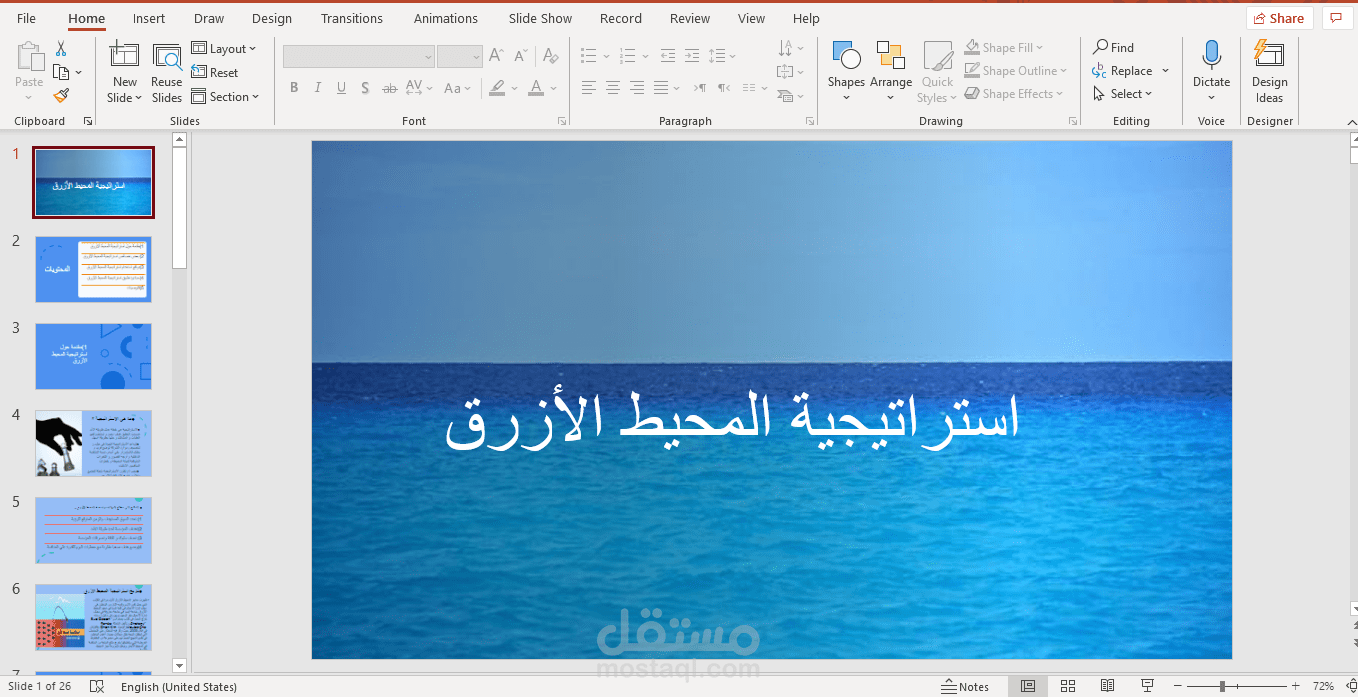Open Reuse Slides
The height and width of the screenshot is (697, 1358).
[x=167, y=72]
